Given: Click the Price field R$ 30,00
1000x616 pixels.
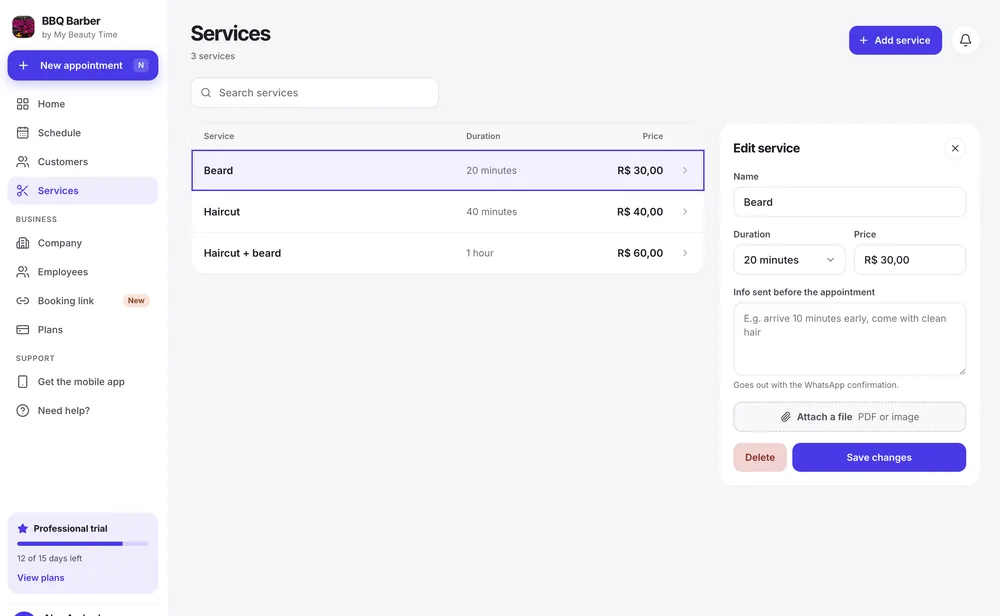Looking at the screenshot, I should [909, 260].
